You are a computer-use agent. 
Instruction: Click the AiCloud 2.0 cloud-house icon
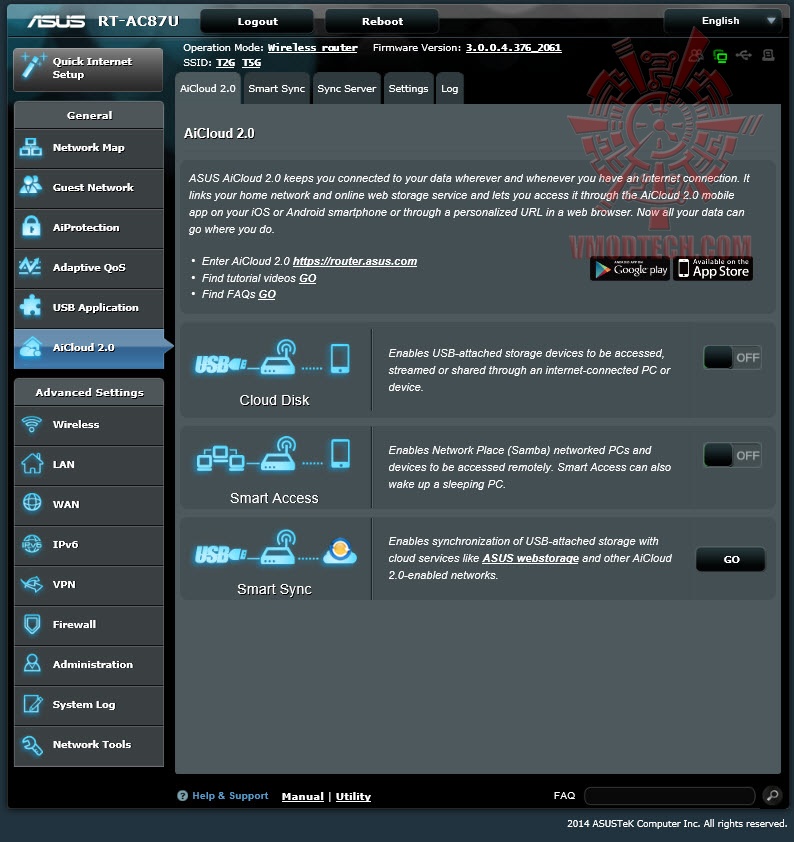click(x=31, y=347)
